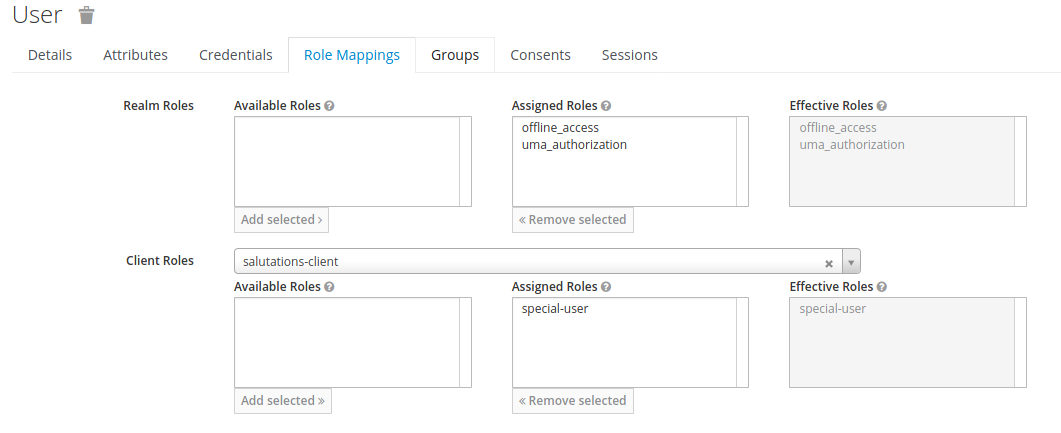
Task: Select offline_access in Assigned Roles list
Action: pyautogui.click(x=560, y=127)
